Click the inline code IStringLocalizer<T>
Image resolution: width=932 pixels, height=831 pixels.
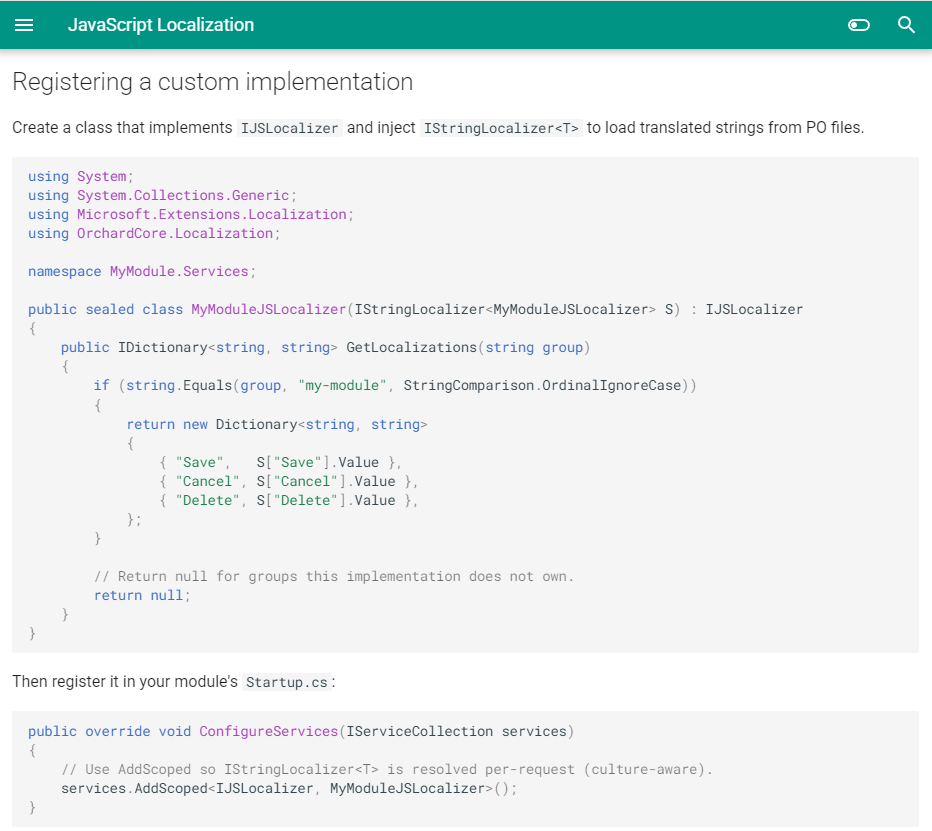[501, 128]
